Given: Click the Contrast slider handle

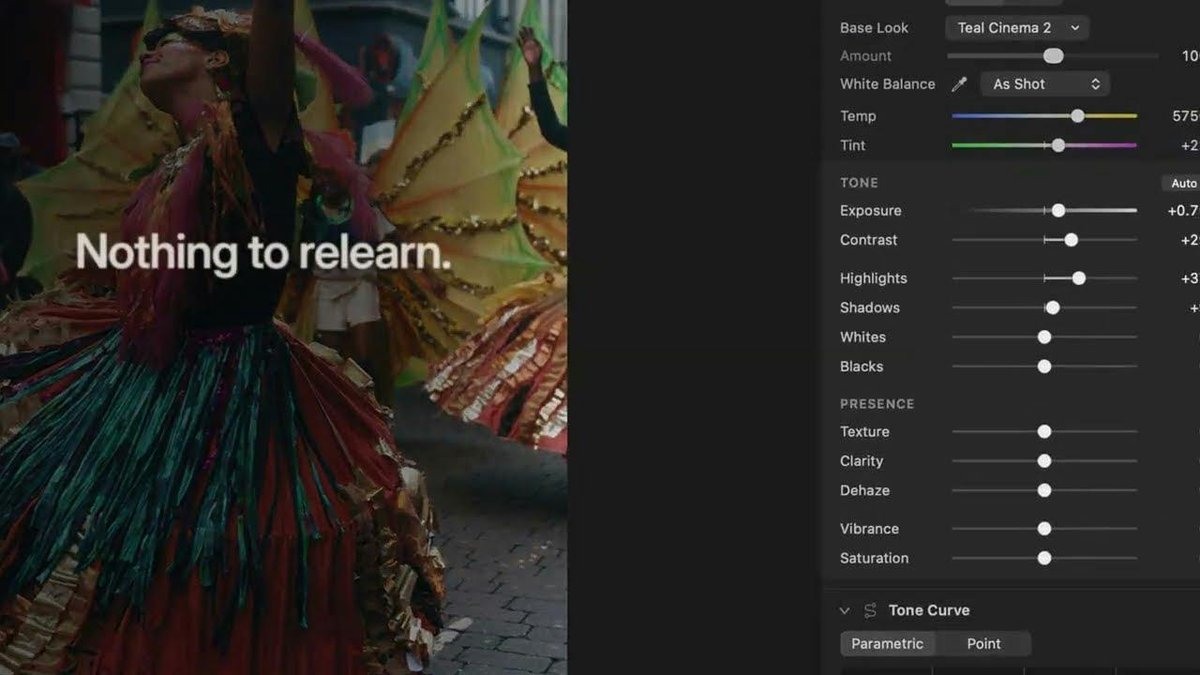Looking at the screenshot, I should coord(1071,240).
